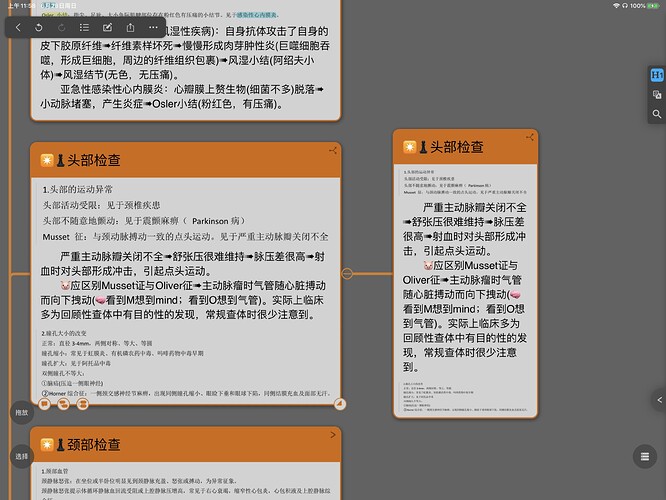This screenshot has width=666, height=500.
Task: Open the round hamburger menu button
Action: click(645, 456)
